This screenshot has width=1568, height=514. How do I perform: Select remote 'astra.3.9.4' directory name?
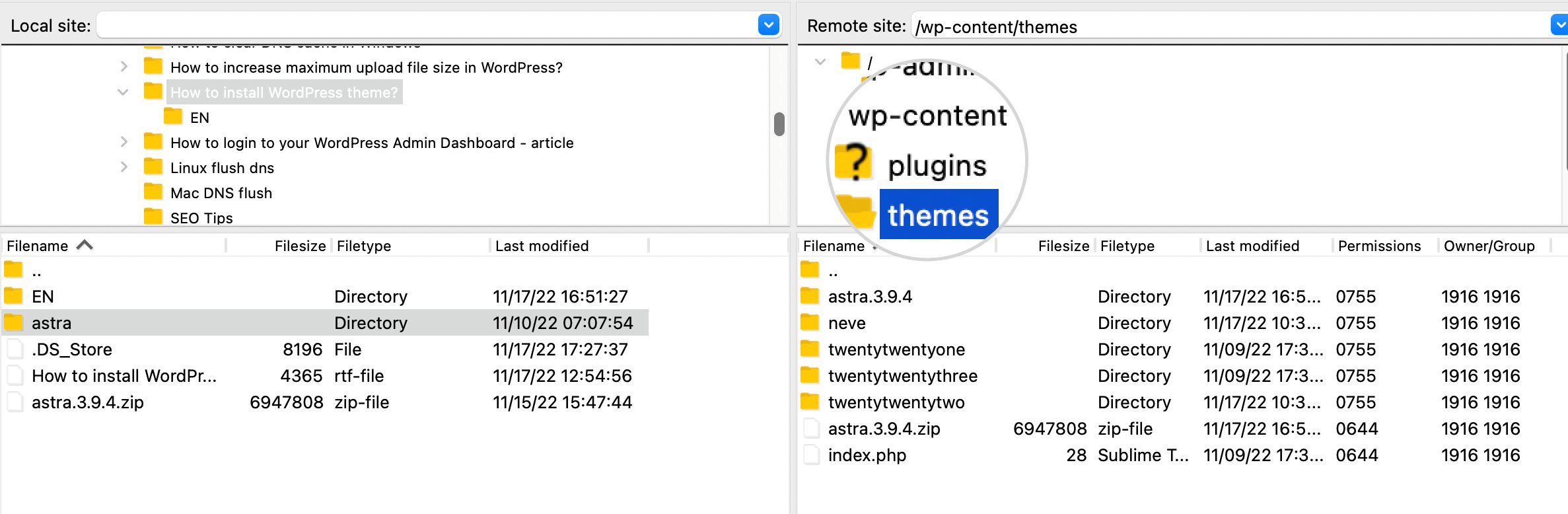pyautogui.click(x=870, y=297)
